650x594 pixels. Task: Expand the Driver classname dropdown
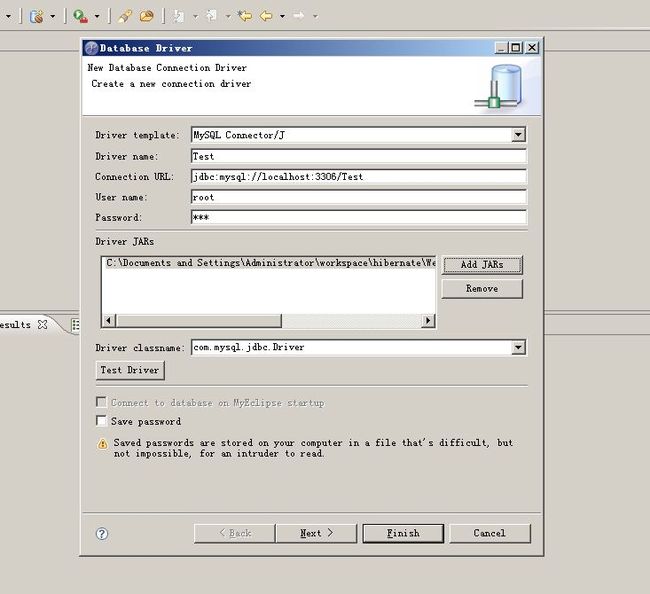(x=518, y=347)
